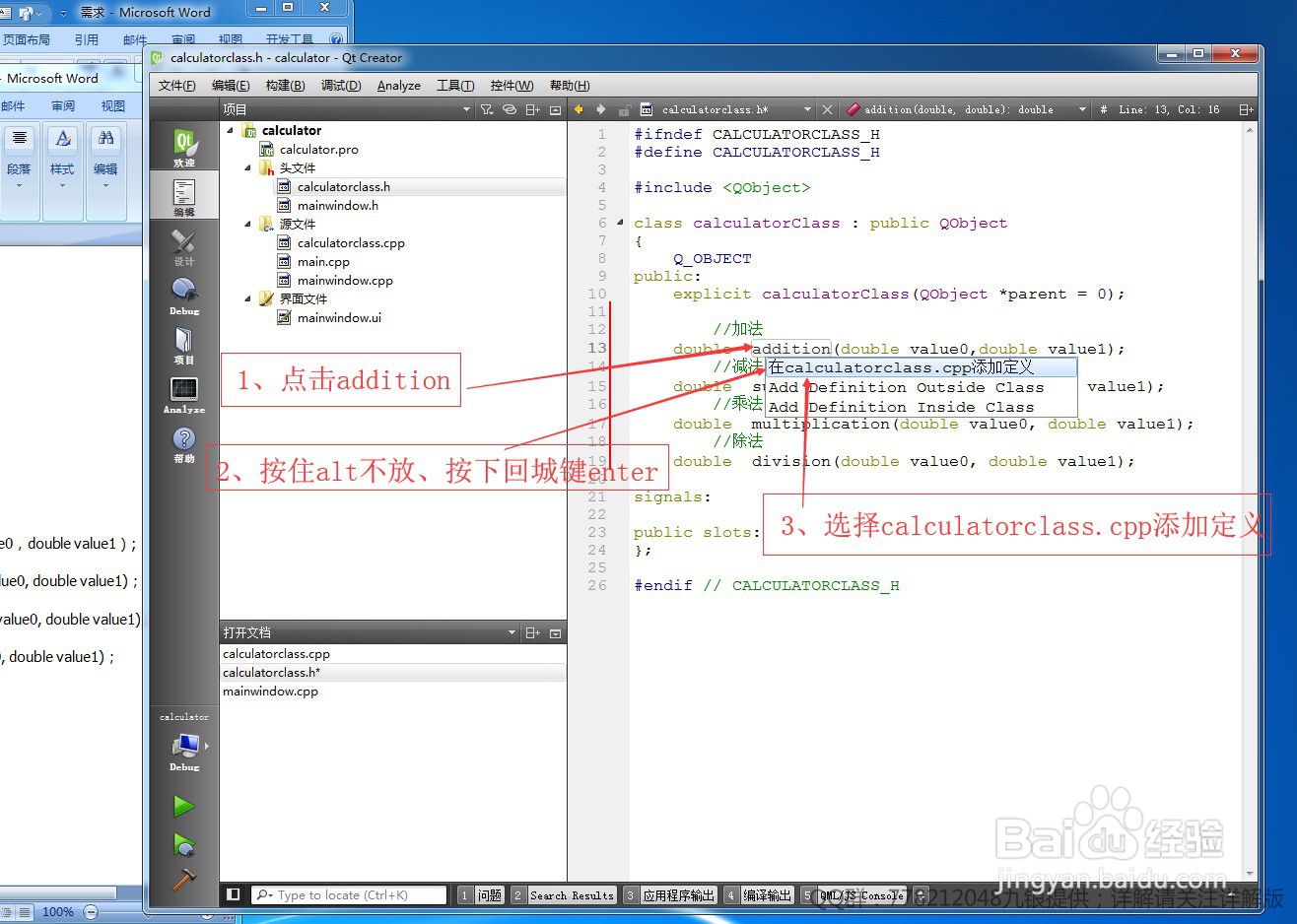Viewport: 1297px width, 924px height.
Task: Choose Add Definition Outside Class
Action: point(921,387)
